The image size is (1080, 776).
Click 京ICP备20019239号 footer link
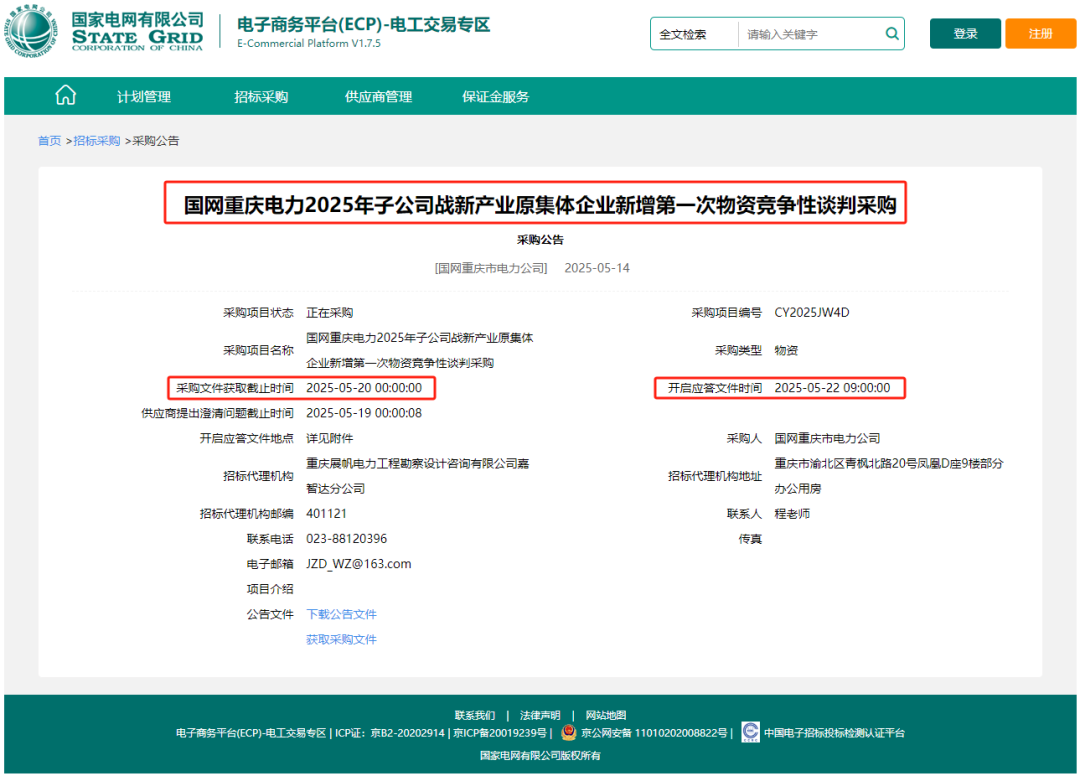500,733
